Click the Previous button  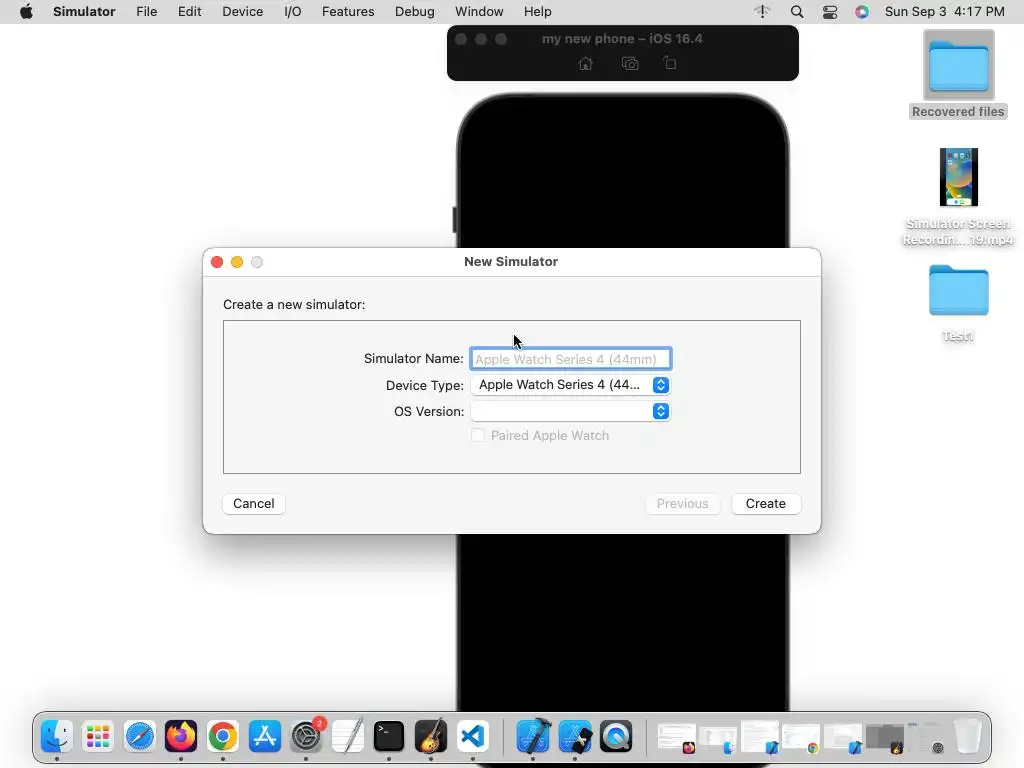[x=682, y=504]
